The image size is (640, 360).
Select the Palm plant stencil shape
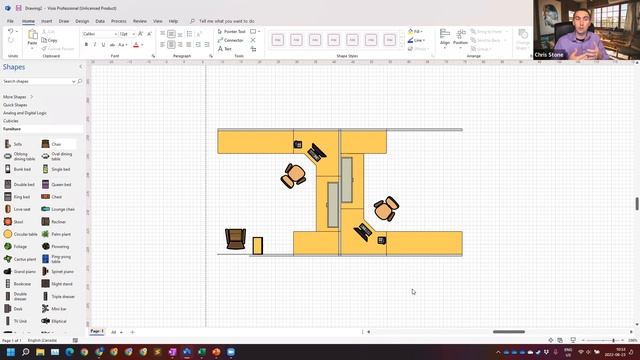[x=56, y=234]
